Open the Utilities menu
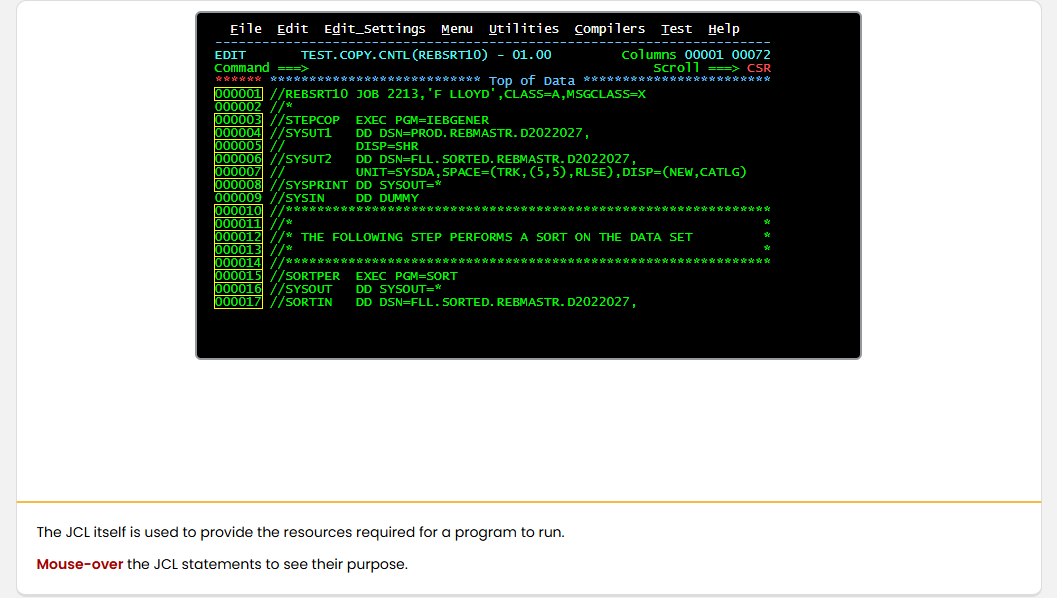This screenshot has height=598, width=1057. pos(524,29)
